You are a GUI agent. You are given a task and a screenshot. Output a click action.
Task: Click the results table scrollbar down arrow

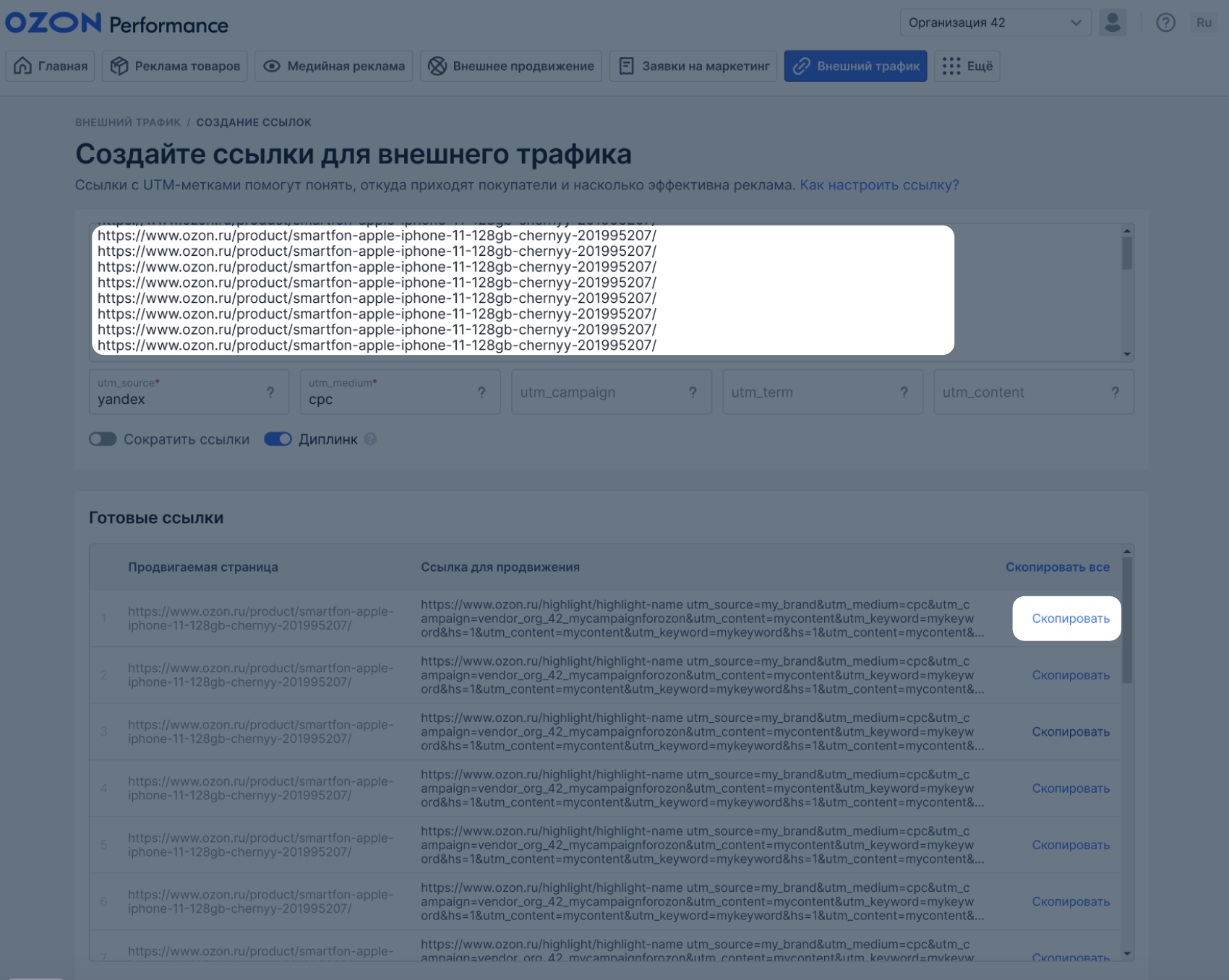pos(1127,953)
